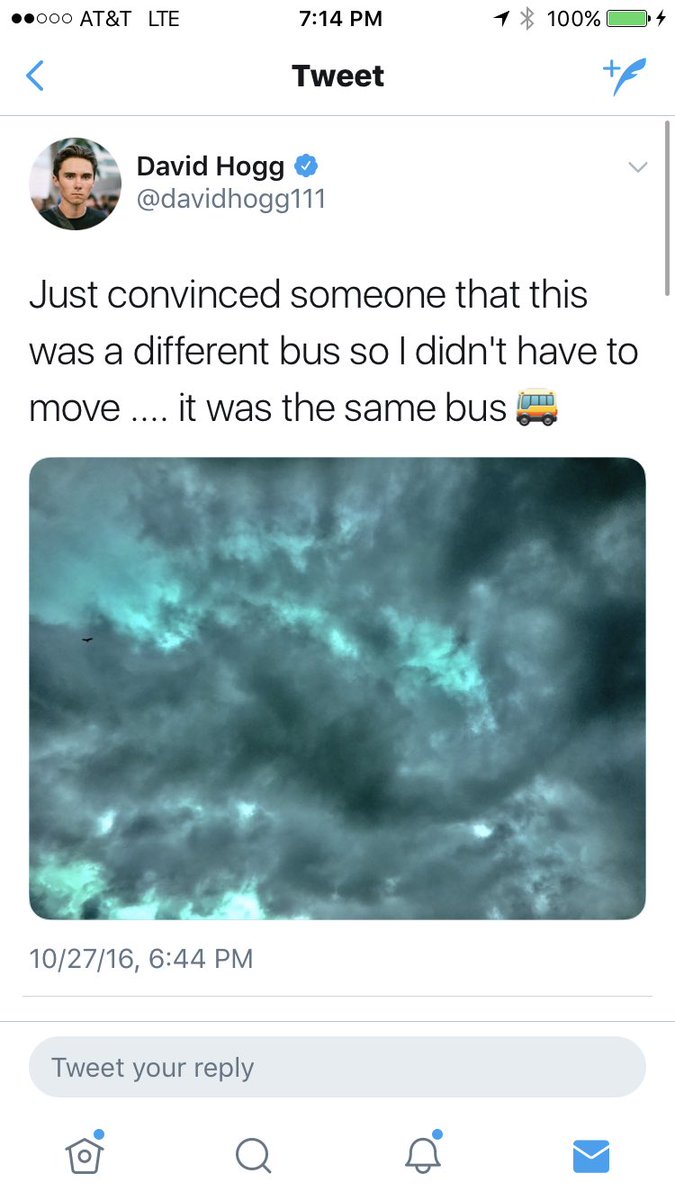Tap the @davidhogg111 handle
The height and width of the screenshot is (1200, 675).
coord(231,199)
